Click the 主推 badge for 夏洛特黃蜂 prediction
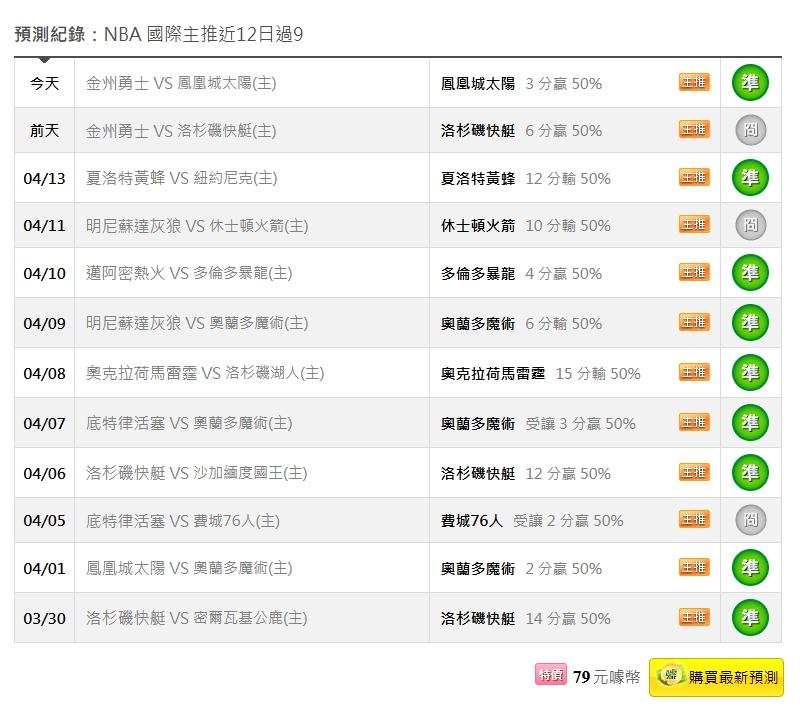This screenshot has height=708, width=800. point(694,177)
